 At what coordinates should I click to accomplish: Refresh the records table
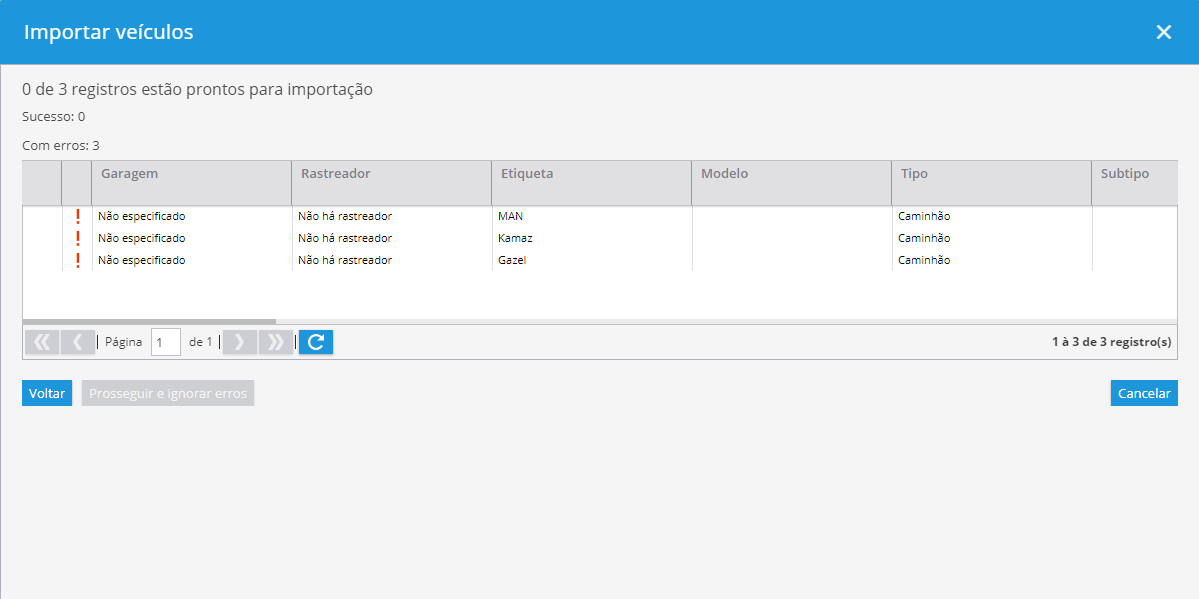[316, 342]
